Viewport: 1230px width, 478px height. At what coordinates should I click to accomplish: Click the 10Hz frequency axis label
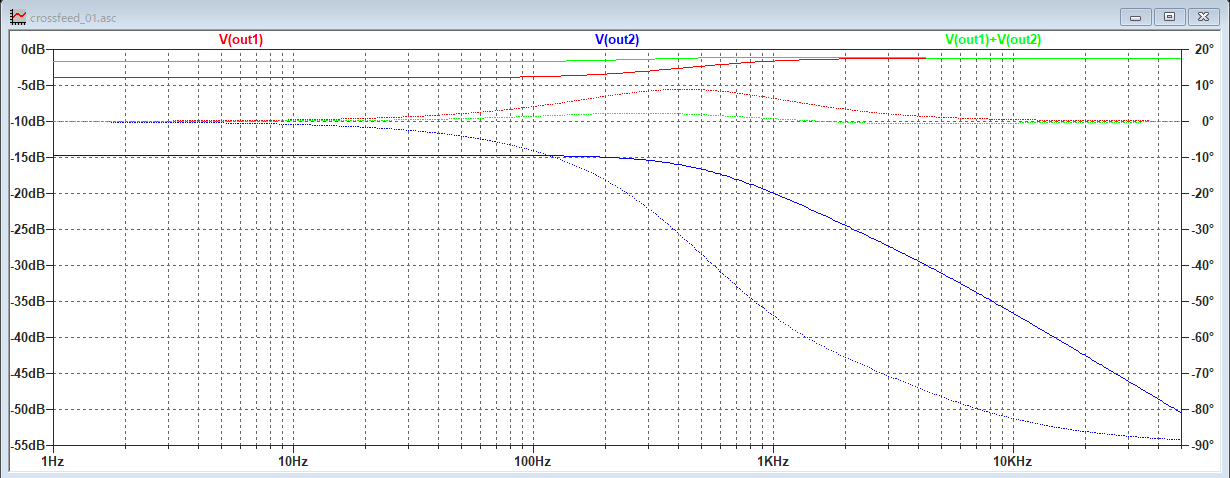pos(293,463)
